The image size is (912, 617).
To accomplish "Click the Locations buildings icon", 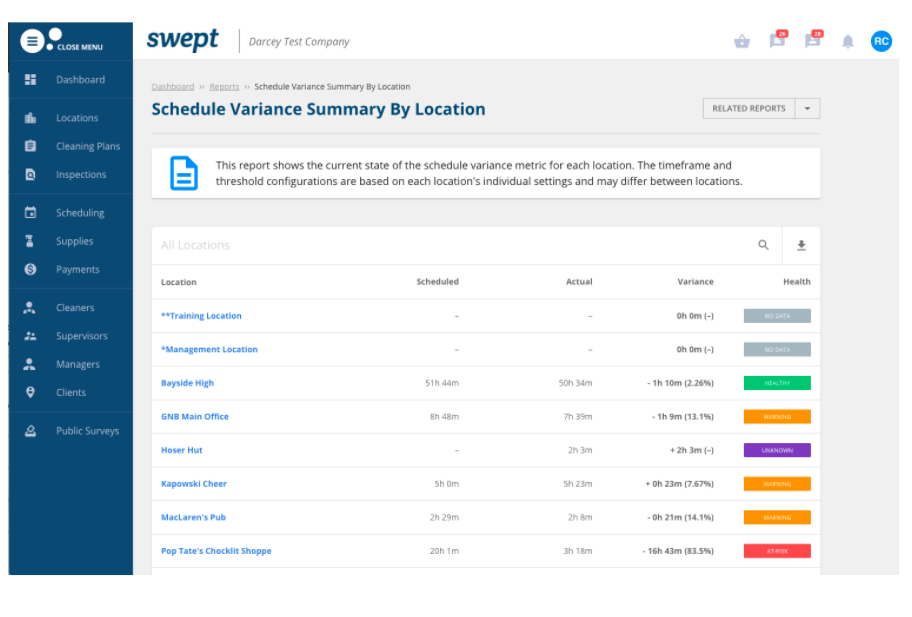I will [30, 118].
